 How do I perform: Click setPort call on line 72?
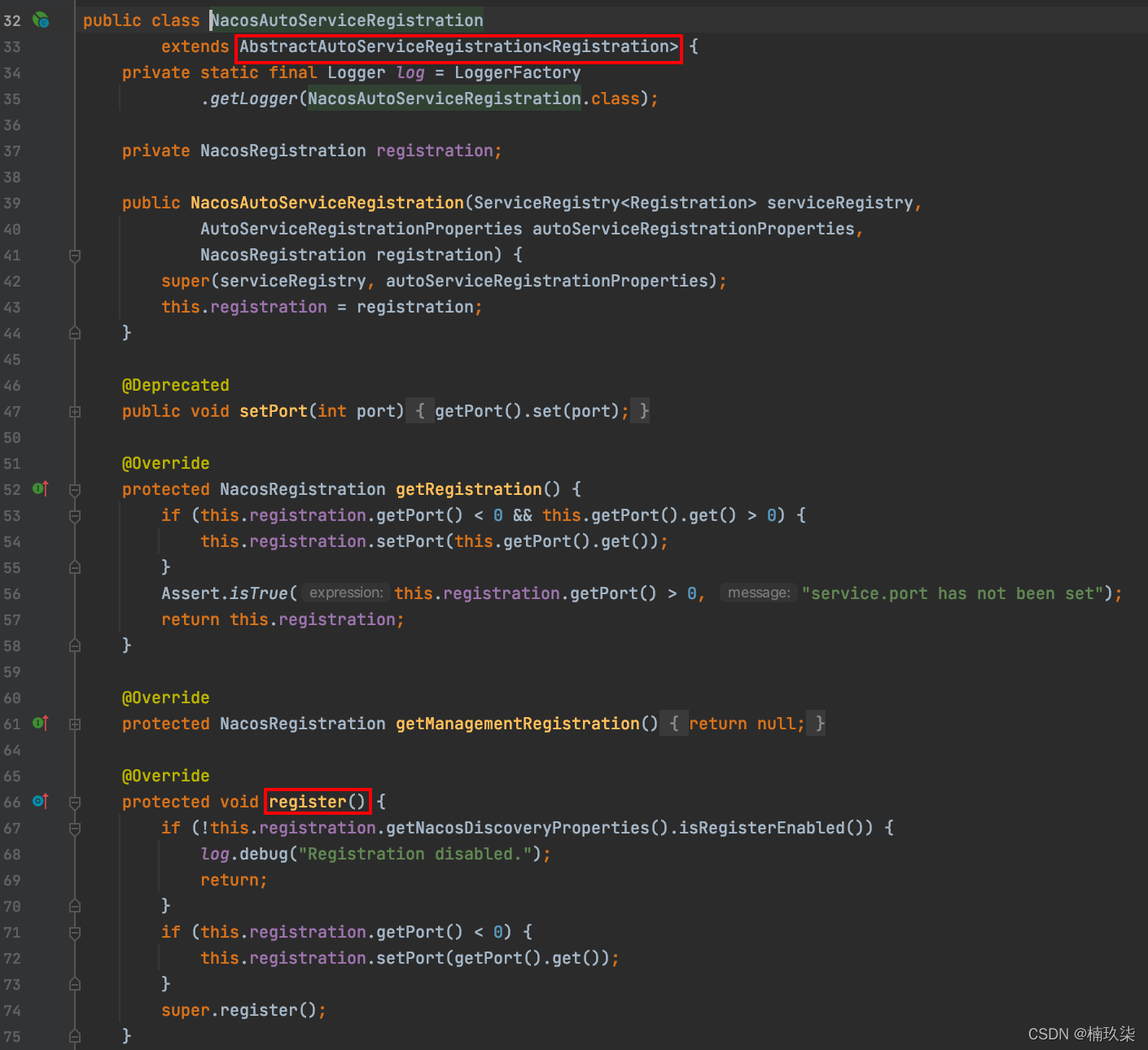point(410,958)
